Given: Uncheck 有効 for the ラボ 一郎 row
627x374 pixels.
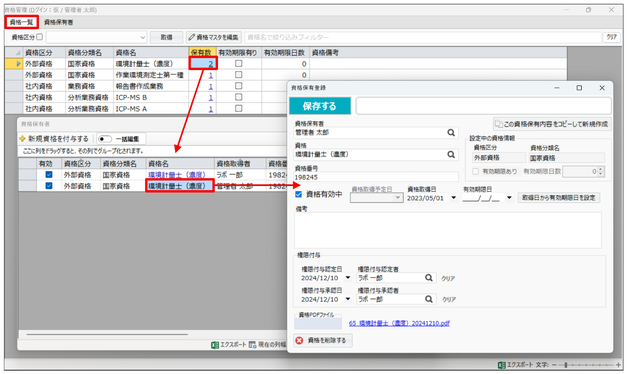Looking at the screenshot, I should click(x=49, y=174).
